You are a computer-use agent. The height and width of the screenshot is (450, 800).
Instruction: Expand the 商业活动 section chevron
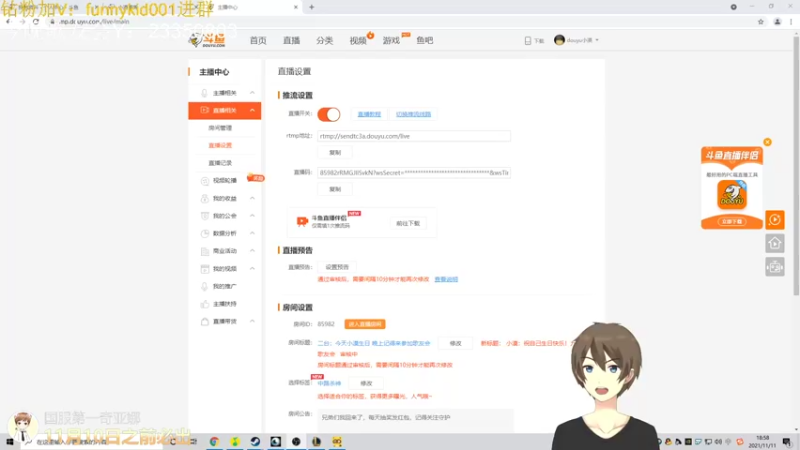[252, 251]
